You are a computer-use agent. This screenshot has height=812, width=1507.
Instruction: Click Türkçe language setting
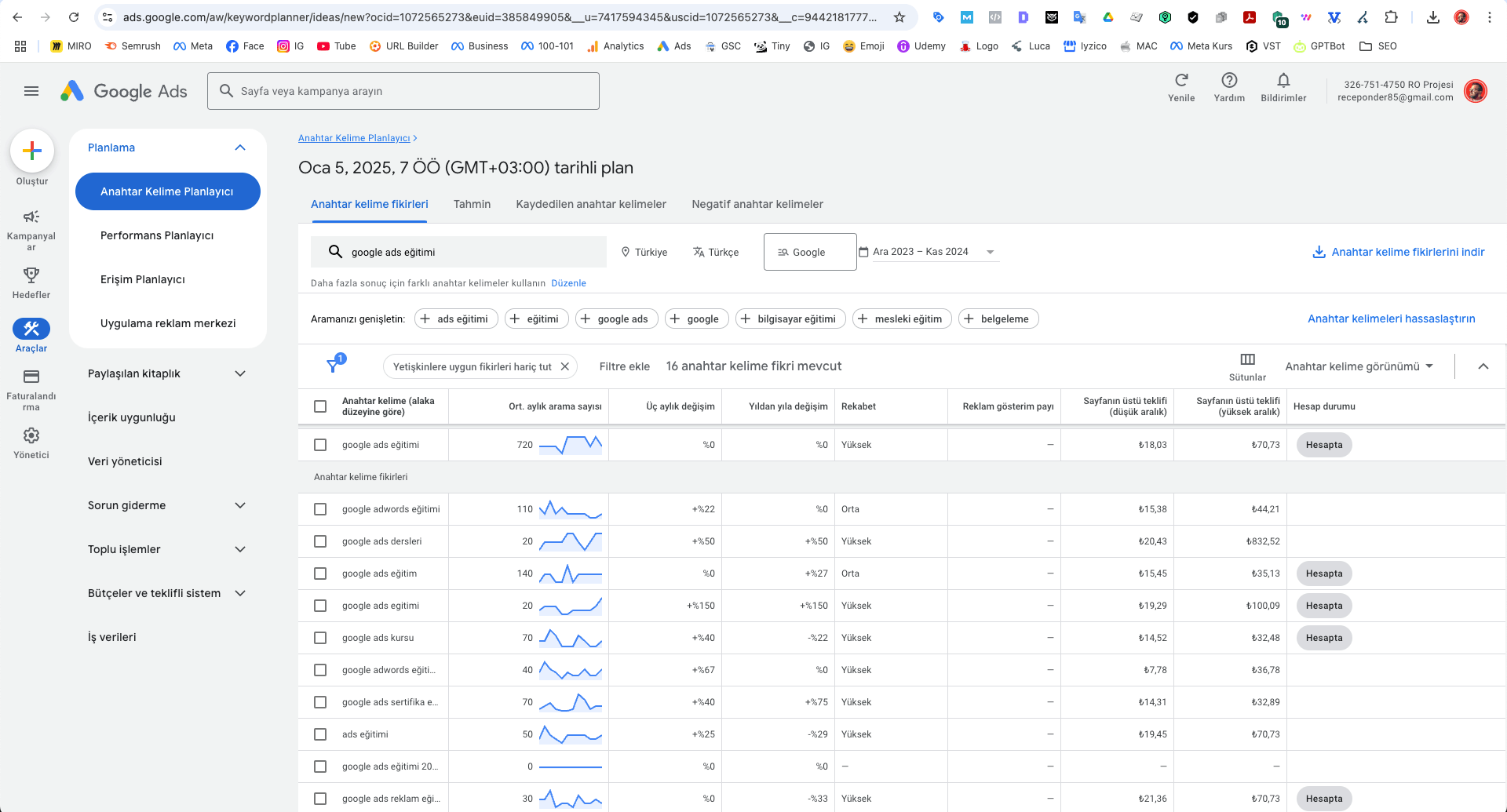tap(716, 253)
